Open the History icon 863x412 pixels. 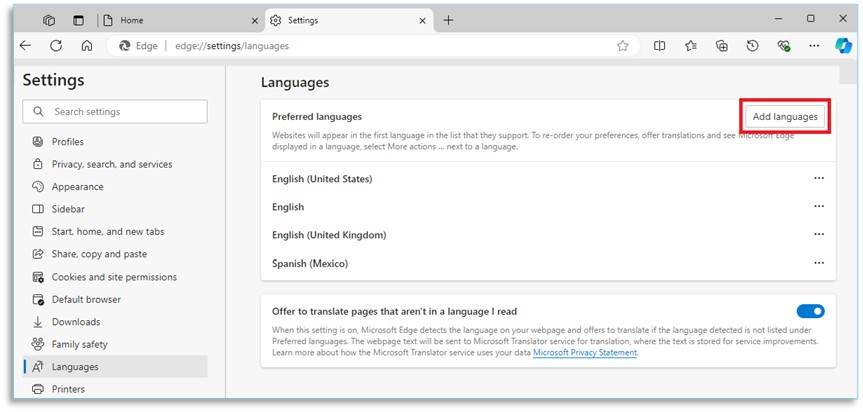click(x=752, y=46)
